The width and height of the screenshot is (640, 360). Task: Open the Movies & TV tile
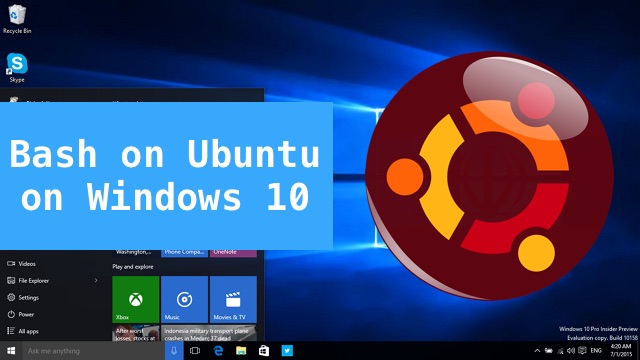click(233, 299)
